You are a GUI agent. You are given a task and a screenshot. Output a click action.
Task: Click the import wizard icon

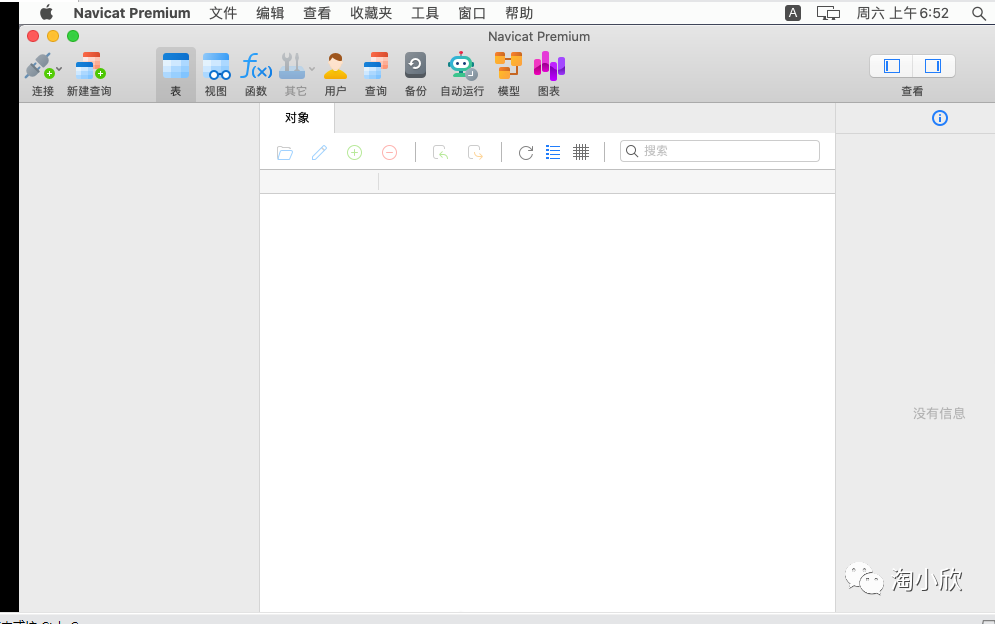click(440, 152)
